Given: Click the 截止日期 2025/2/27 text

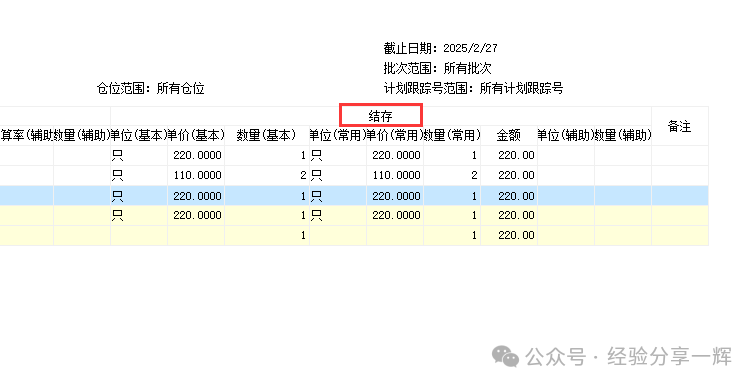Looking at the screenshot, I should [440, 48].
